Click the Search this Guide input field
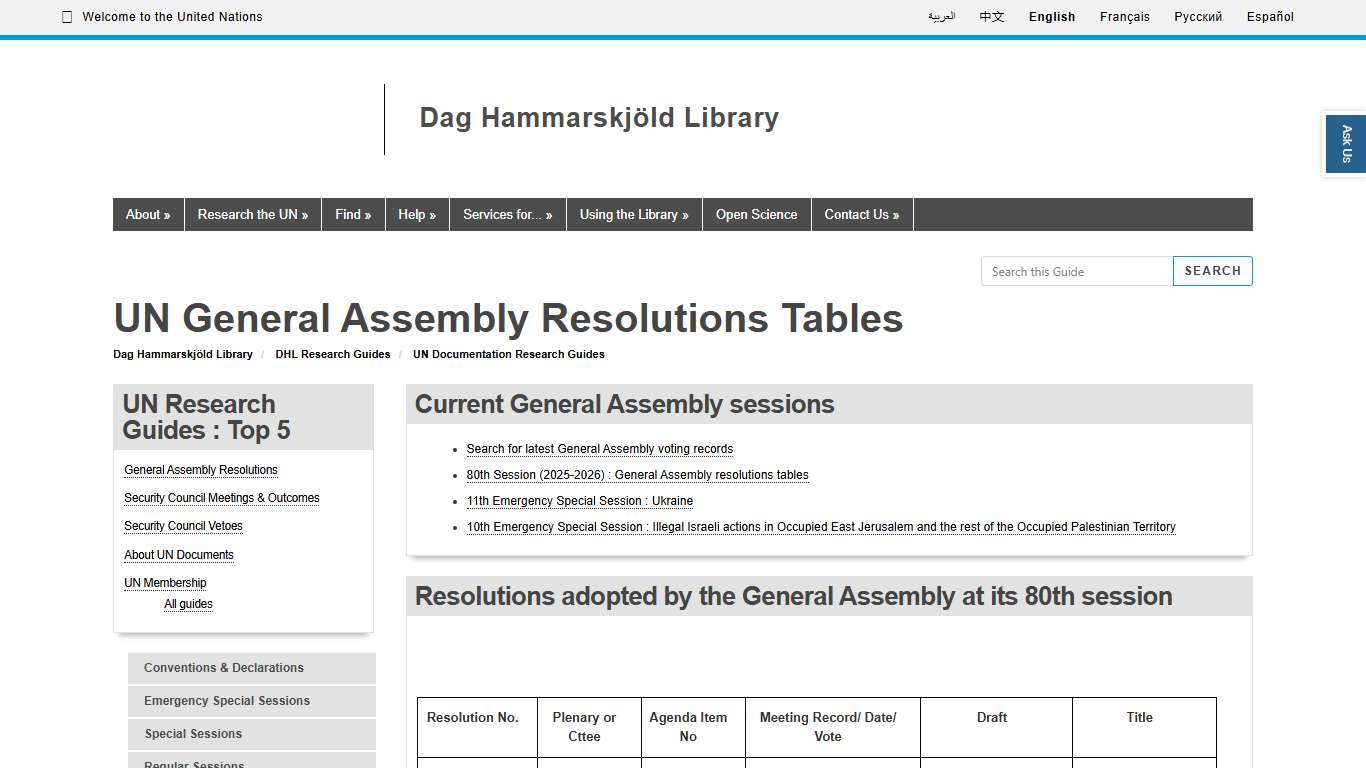Screen dimensions: 1366x768 [1076, 271]
